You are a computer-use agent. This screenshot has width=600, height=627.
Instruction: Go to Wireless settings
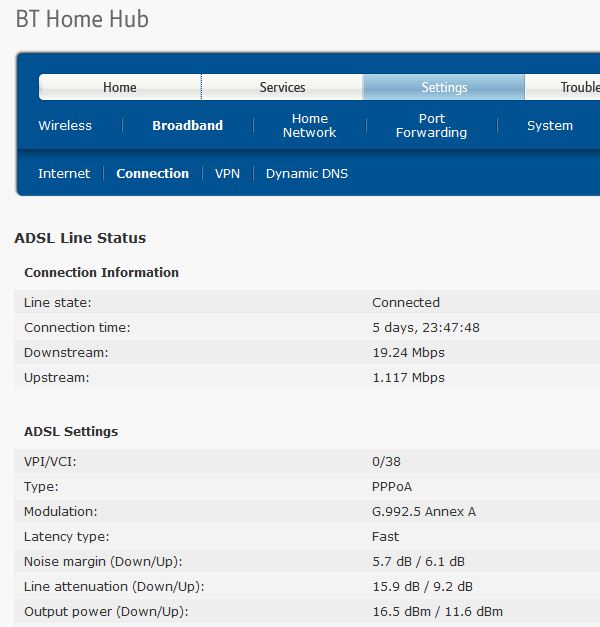[65, 126]
